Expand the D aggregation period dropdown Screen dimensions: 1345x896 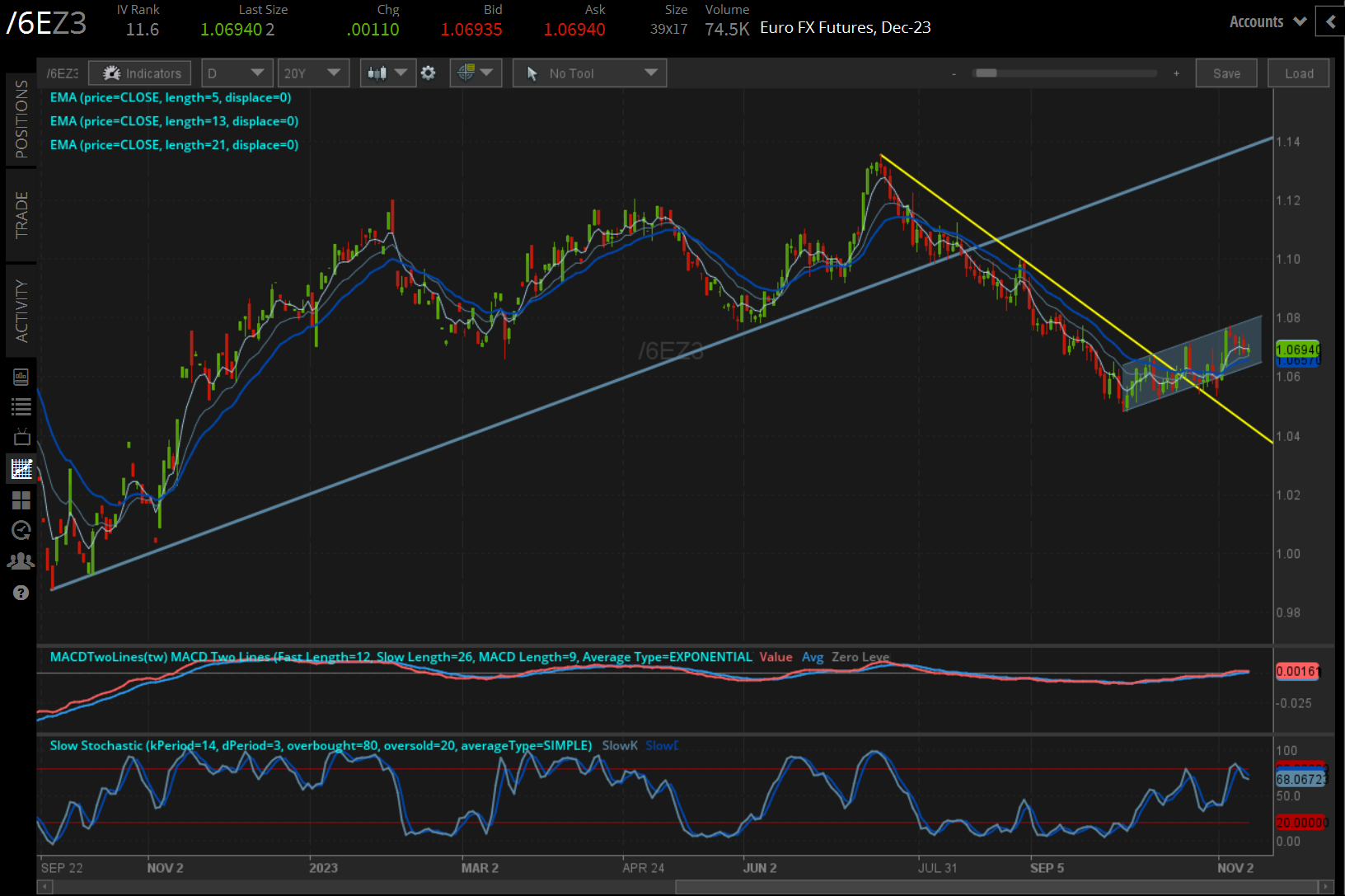point(237,73)
